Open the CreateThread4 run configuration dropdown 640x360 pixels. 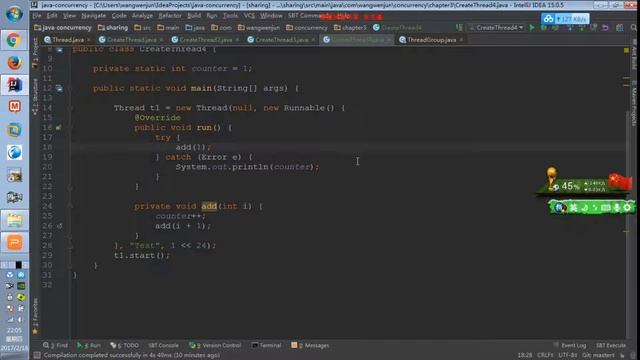click(x=496, y=28)
